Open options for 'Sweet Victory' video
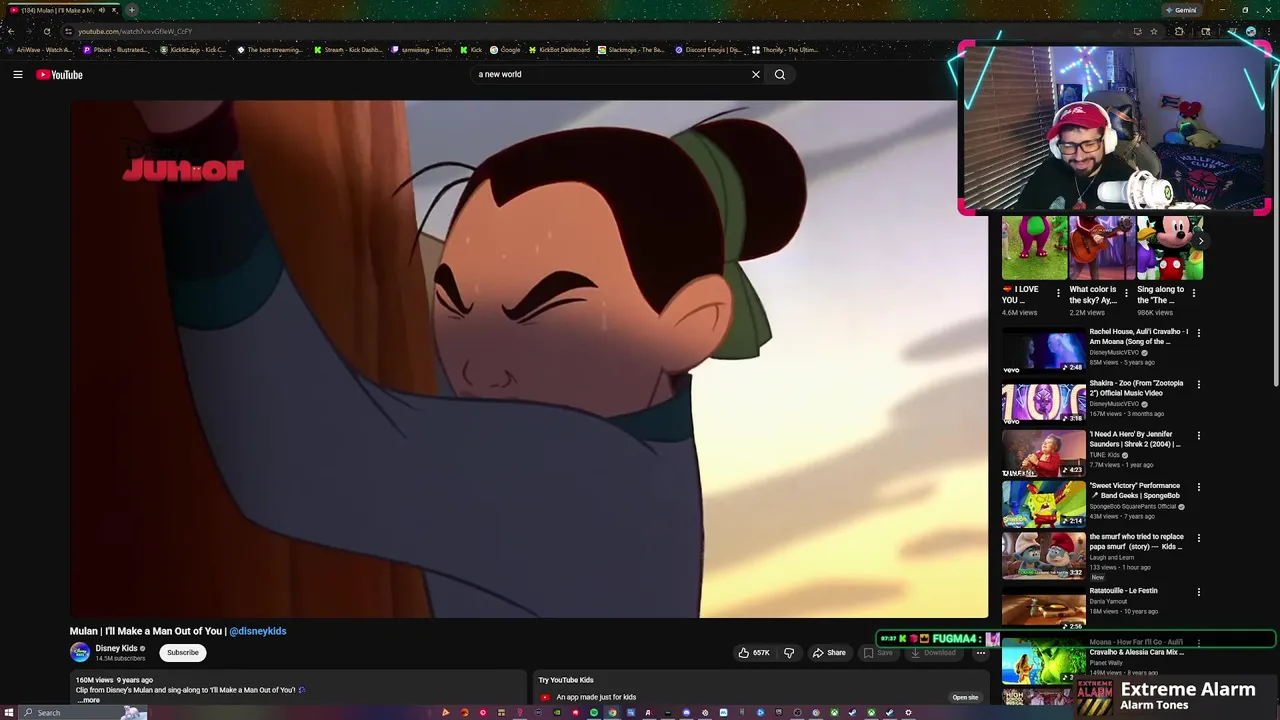Viewport: 1280px width, 720px height. [x=1199, y=487]
